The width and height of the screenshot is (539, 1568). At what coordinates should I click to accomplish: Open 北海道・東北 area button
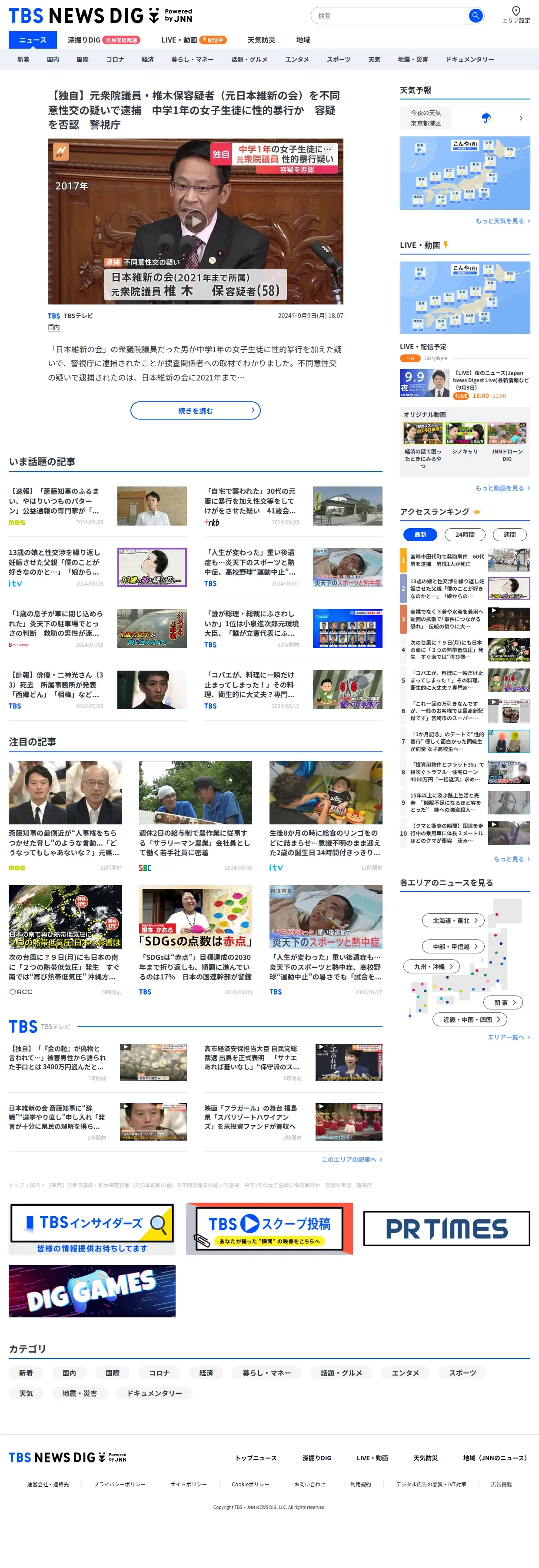[x=454, y=920]
